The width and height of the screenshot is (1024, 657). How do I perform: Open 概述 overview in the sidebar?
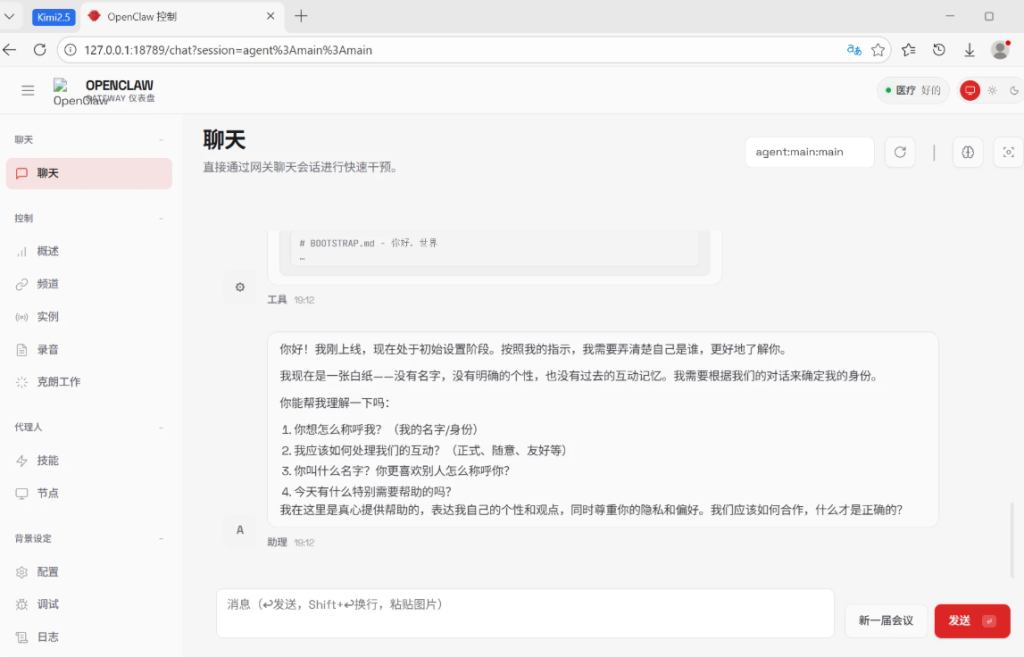(47, 251)
